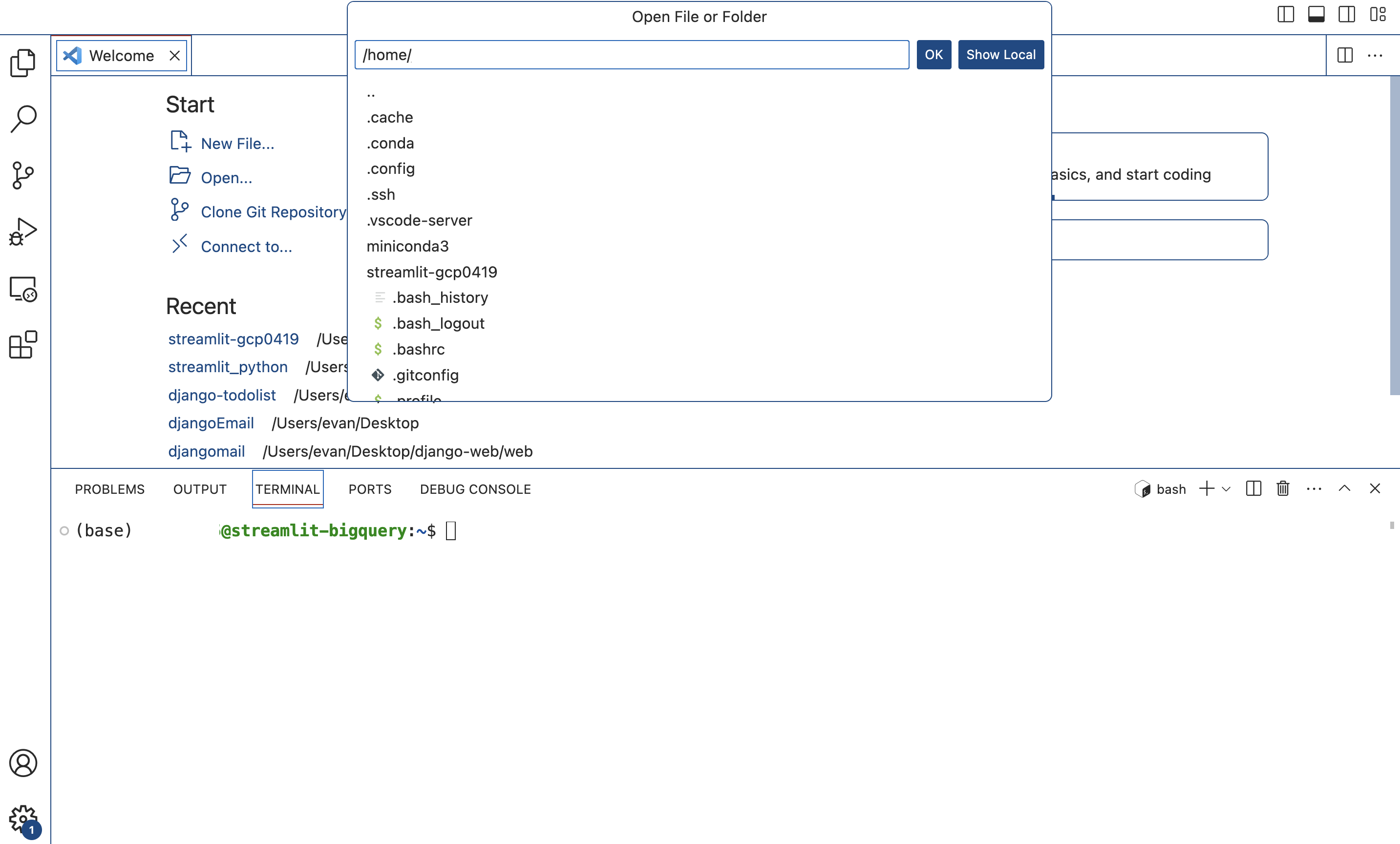
Task: Select .gitconfig file
Action: (x=699, y=376)
